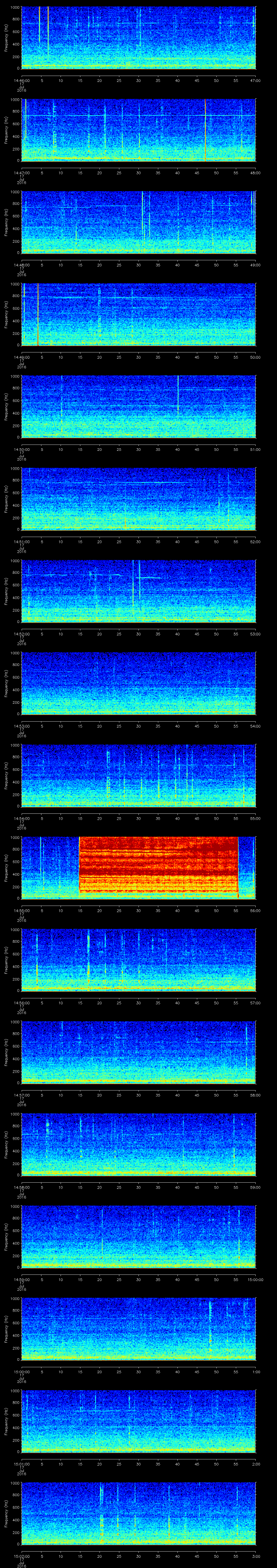Viewport: 277px width, 1568px height.
Task: Click the 57:00 end label of the 14:56 panel
Action: [255, 1003]
